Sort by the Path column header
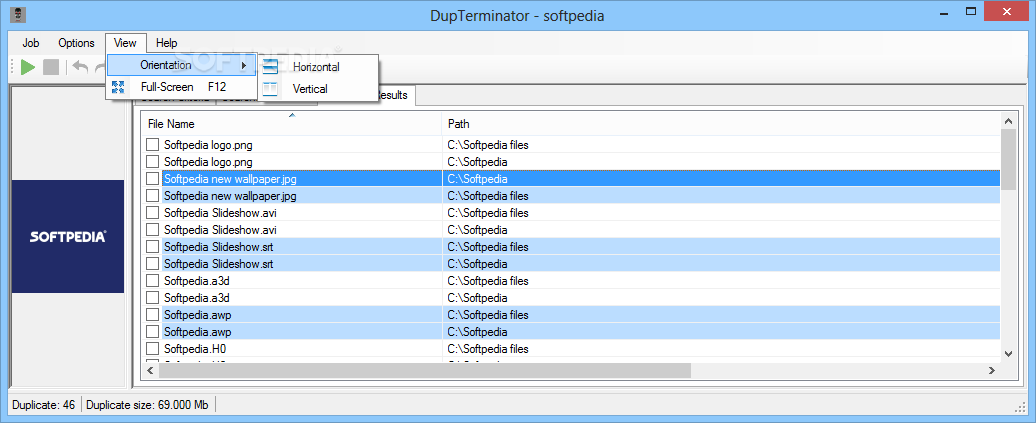1036x423 pixels. (721, 124)
